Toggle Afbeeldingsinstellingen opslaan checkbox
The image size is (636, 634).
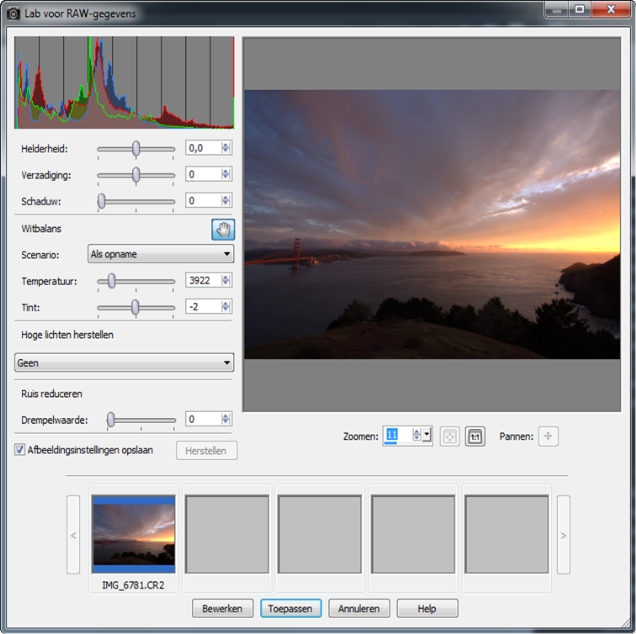tap(21, 450)
